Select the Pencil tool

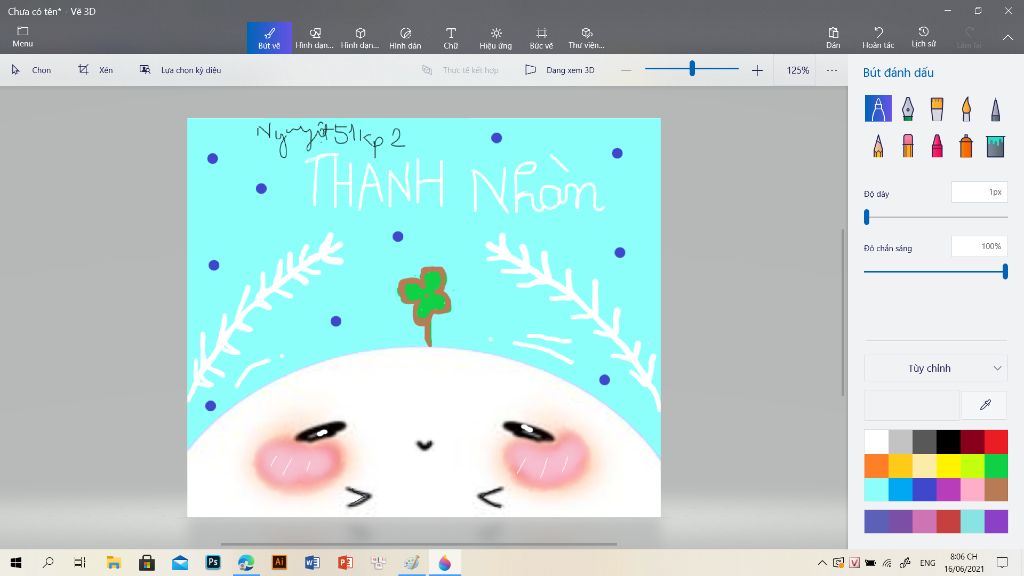tap(878, 145)
